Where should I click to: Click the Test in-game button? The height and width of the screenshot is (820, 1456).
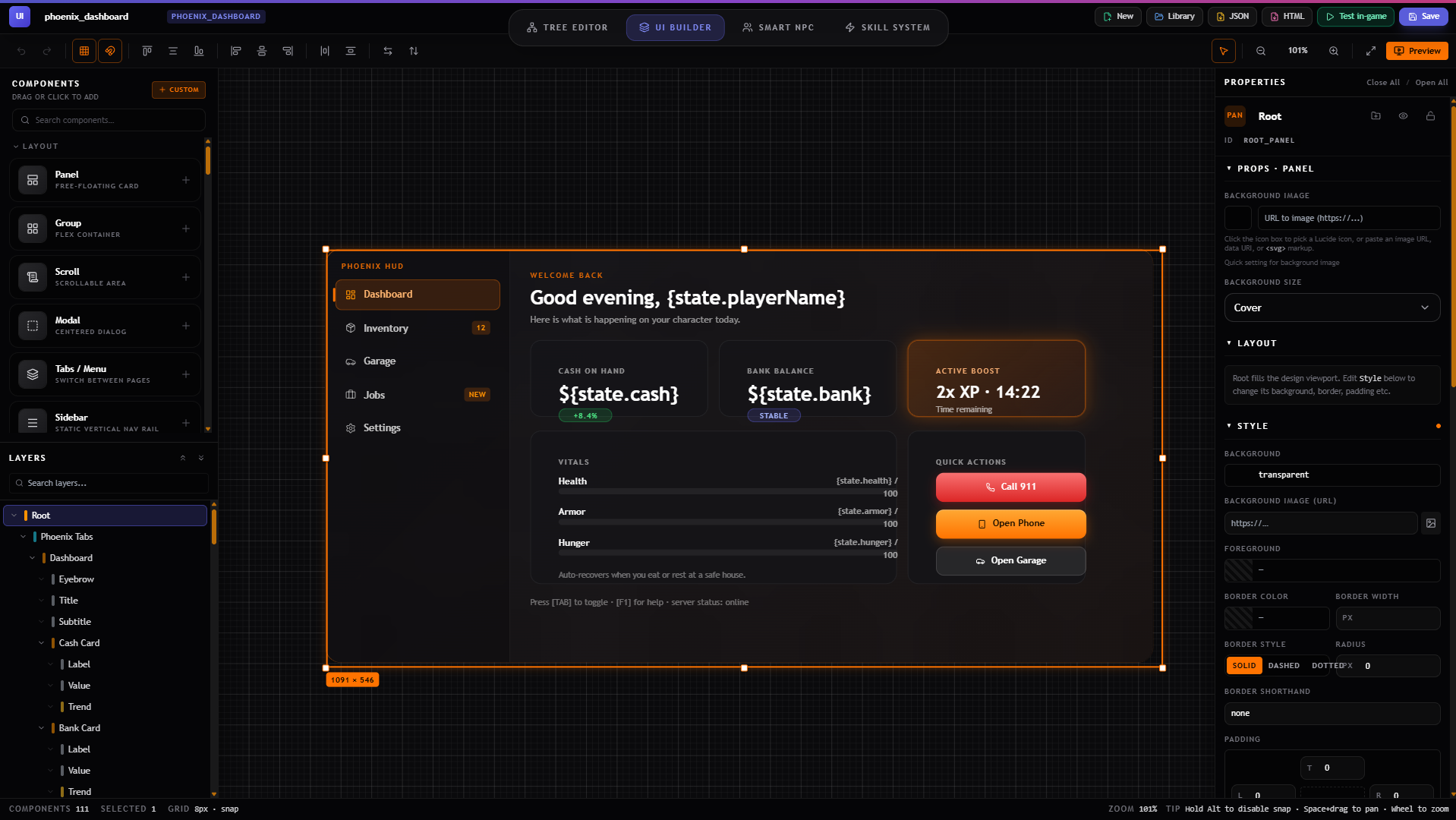tap(1356, 17)
